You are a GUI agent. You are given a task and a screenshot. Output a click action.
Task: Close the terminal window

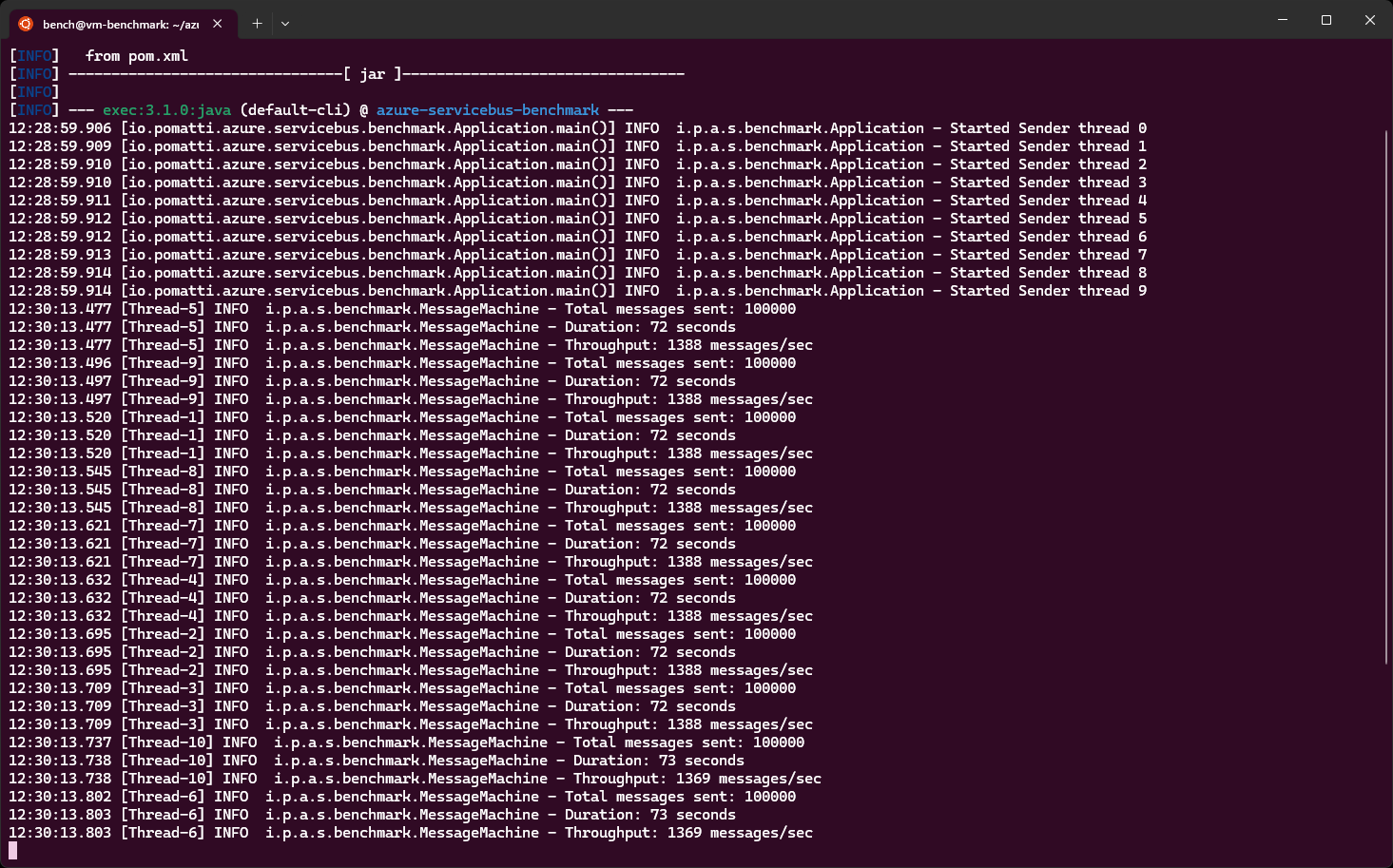pyautogui.click(x=1370, y=20)
